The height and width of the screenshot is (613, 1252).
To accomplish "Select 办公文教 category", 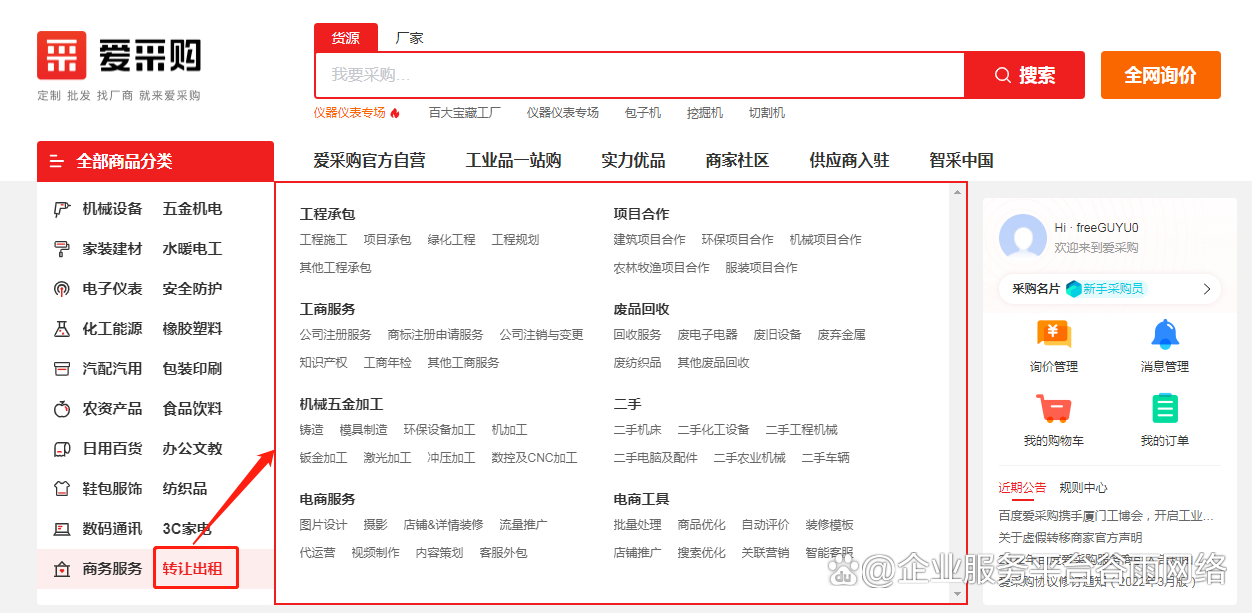I will 193,449.
